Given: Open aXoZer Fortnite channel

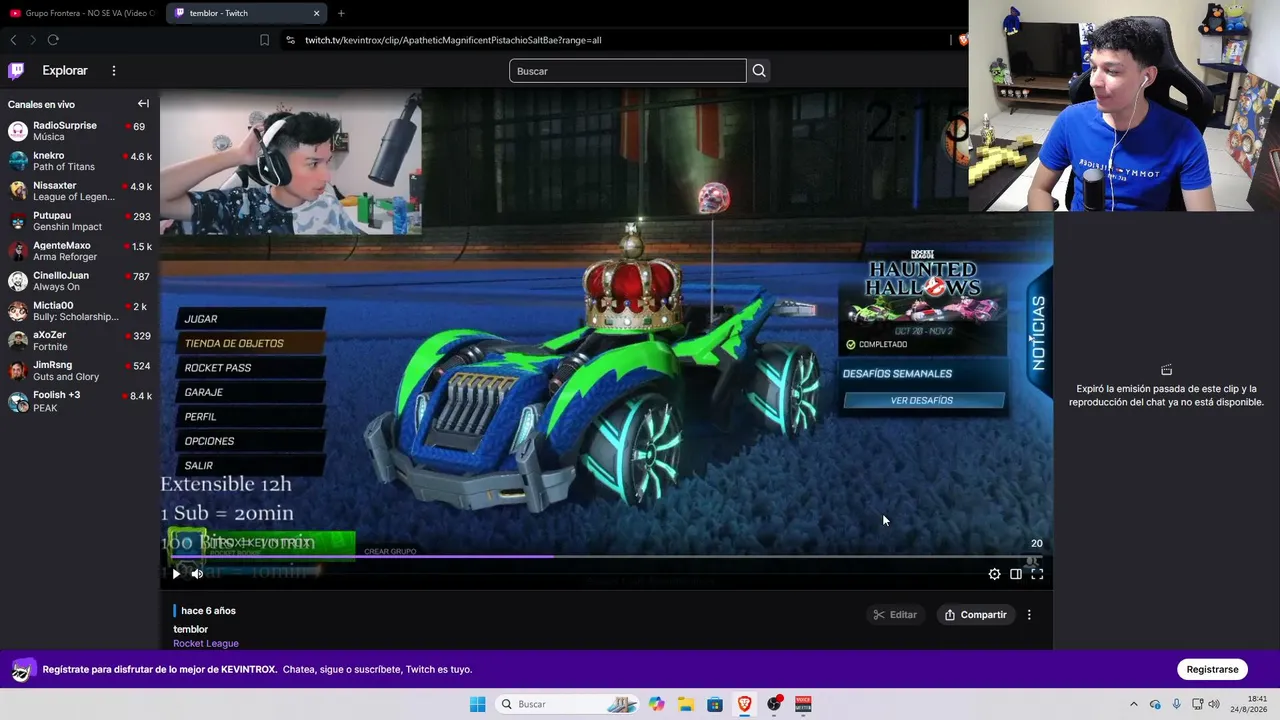Looking at the screenshot, I should 80,341.
